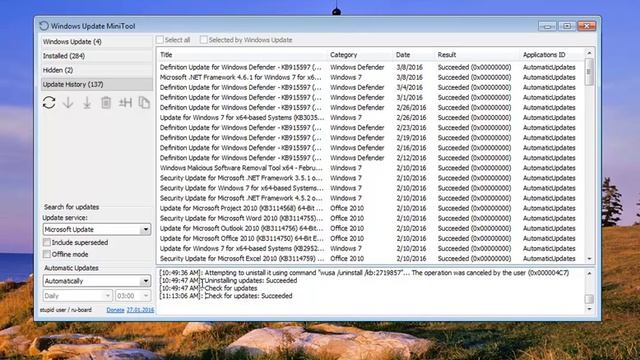The height and width of the screenshot is (360, 640).
Task: Click the 3/1/2016 date cell
Action: (x=409, y=98)
